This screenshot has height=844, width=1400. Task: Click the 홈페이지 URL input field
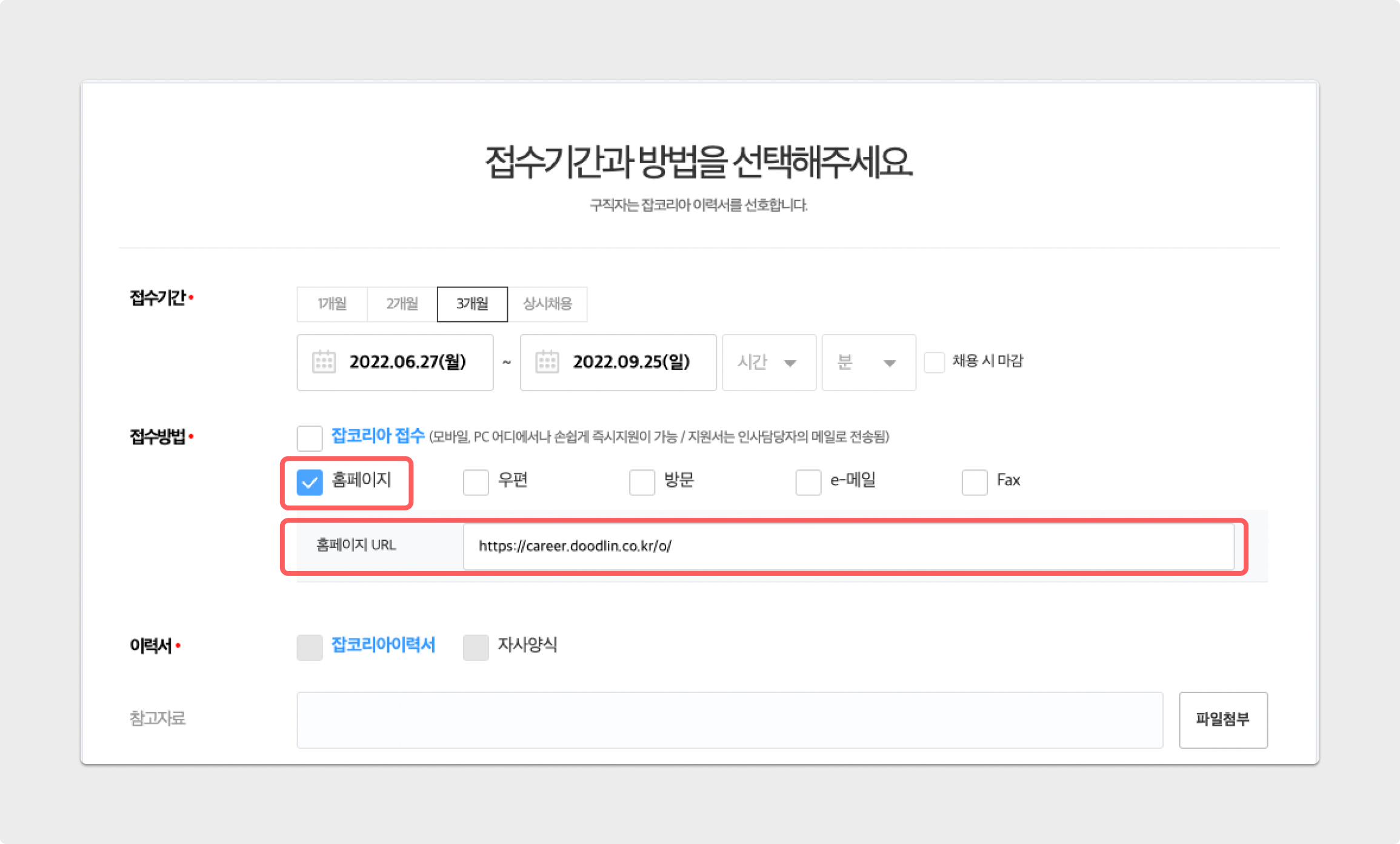coord(848,546)
